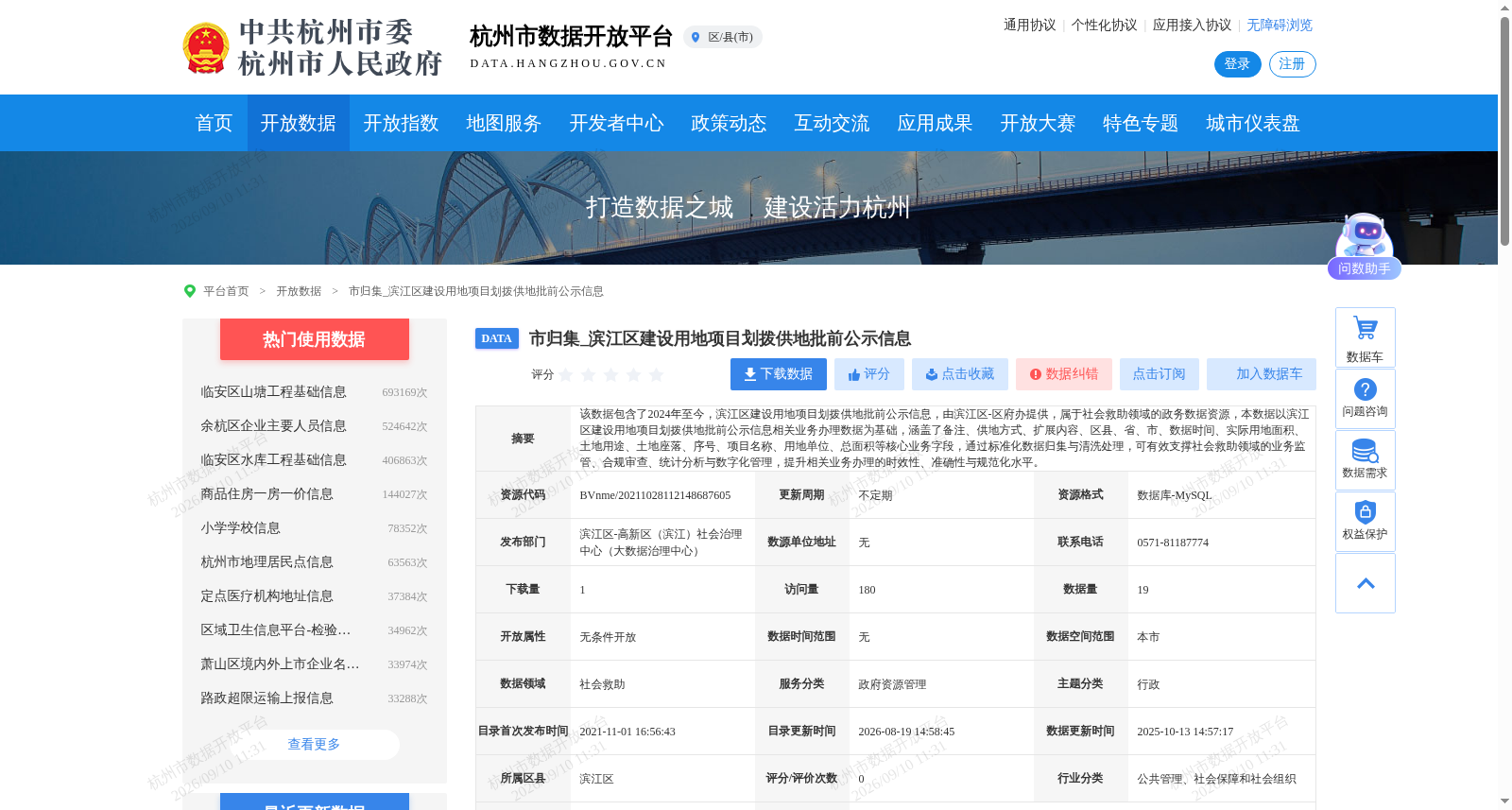The width and height of the screenshot is (1512, 810).
Task: Open the 区/县(市) district selector
Action: (723, 37)
